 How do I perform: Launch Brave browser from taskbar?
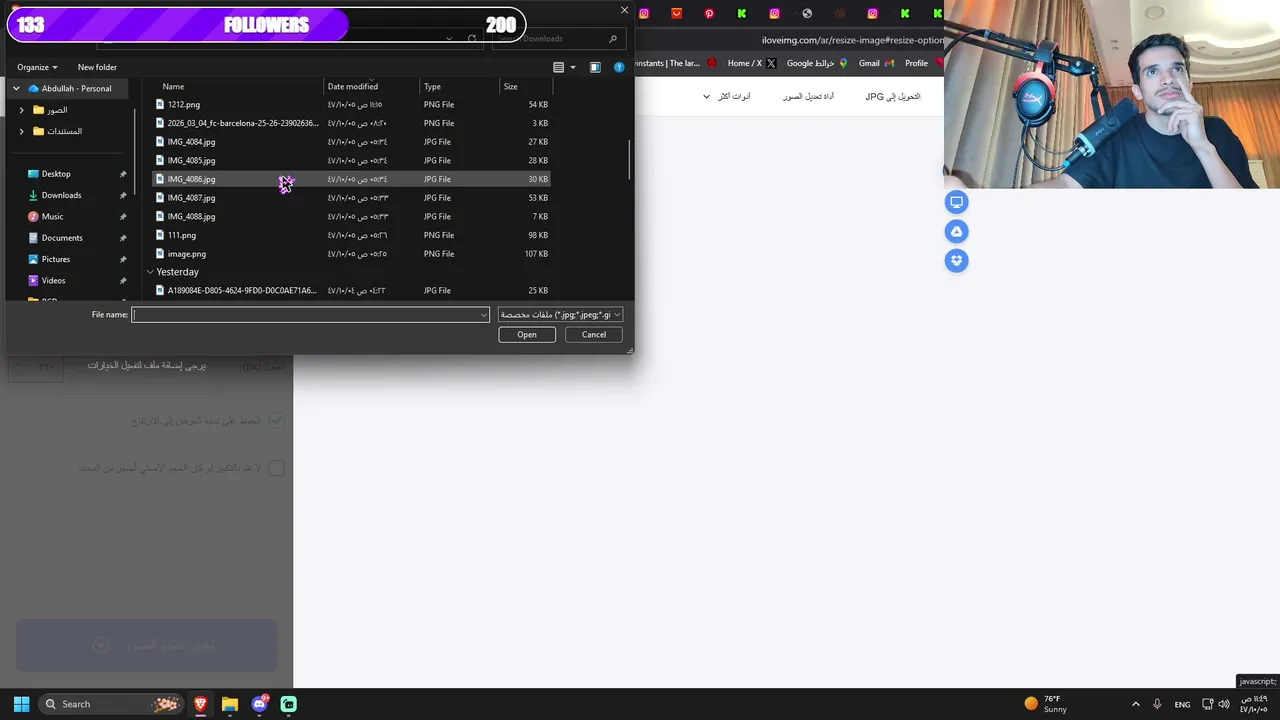(x=200, y=704)
